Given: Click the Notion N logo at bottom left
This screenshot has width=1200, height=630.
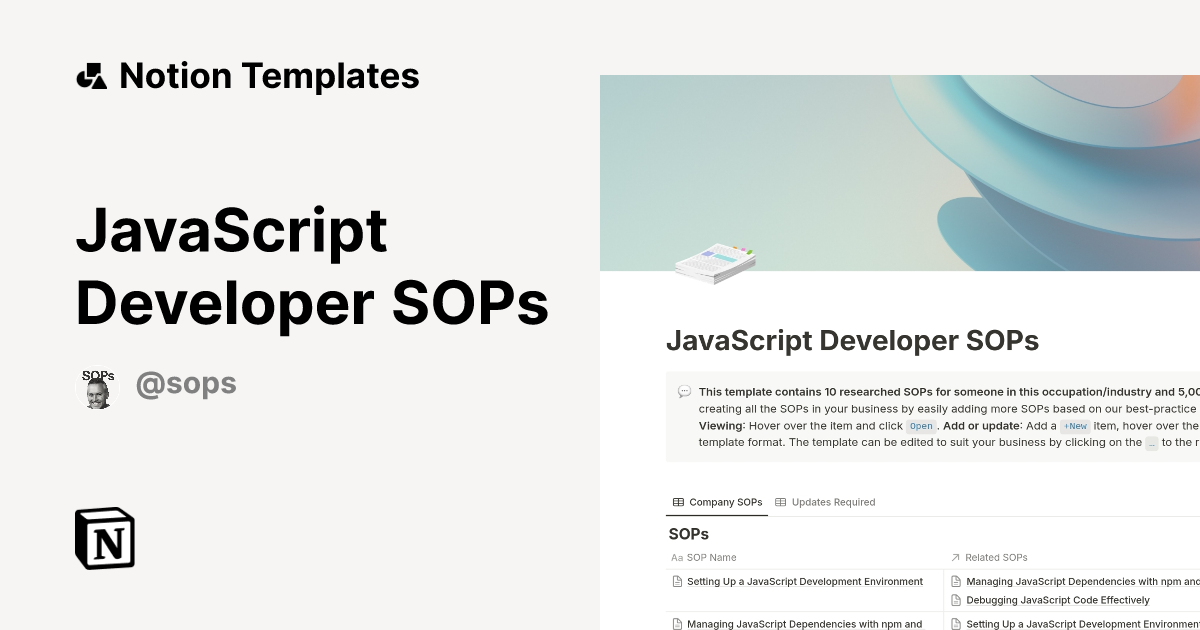Looking at the screenshot, I should (x=104, y=538).
